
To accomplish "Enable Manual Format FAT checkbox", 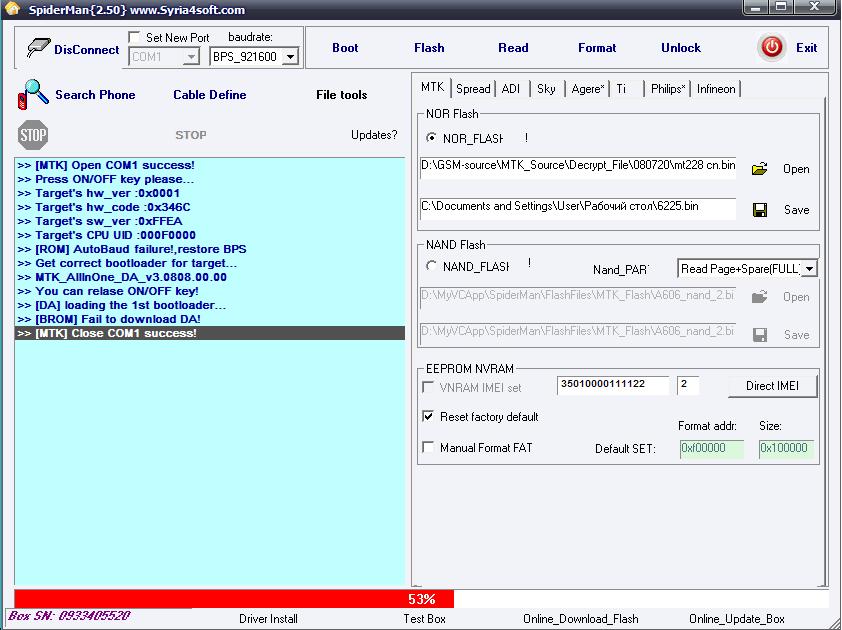I will 429,448.
